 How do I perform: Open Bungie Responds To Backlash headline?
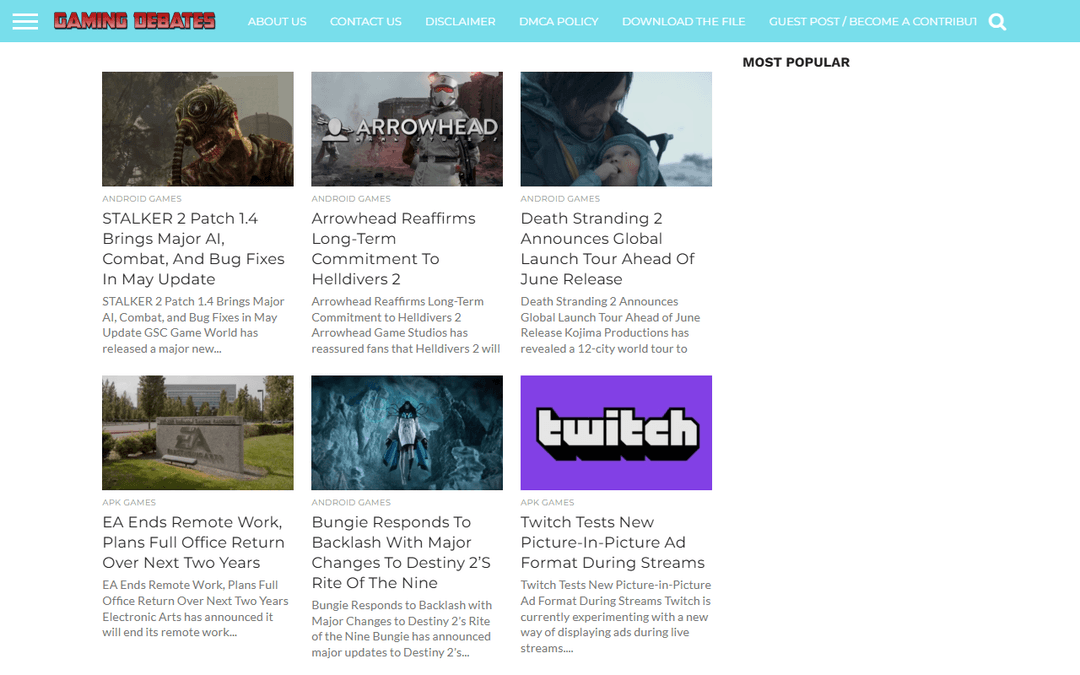401,552
